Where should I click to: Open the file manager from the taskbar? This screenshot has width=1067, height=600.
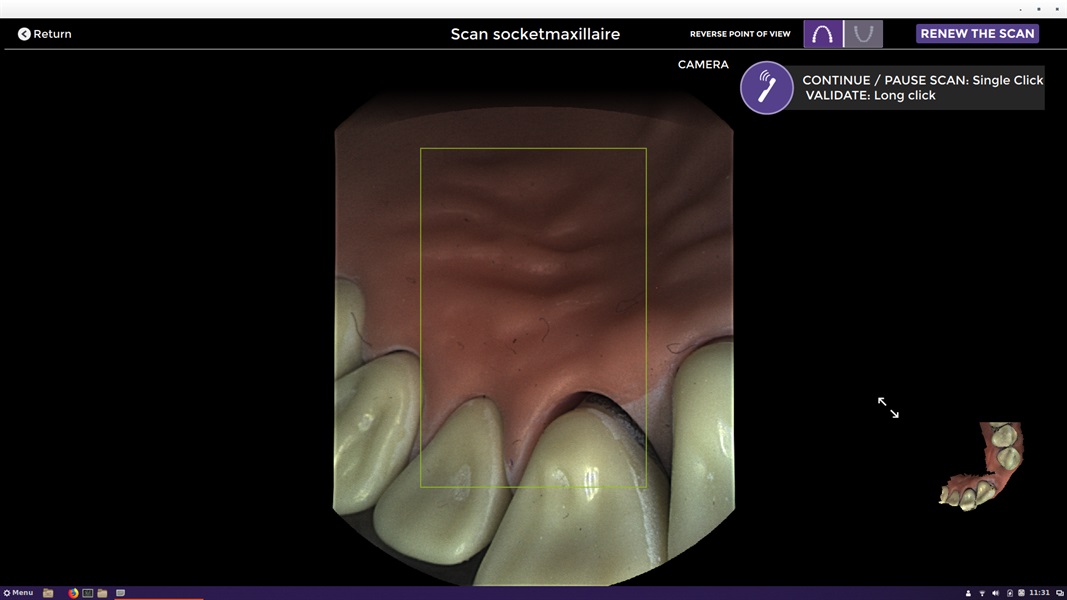coord(47,592)
